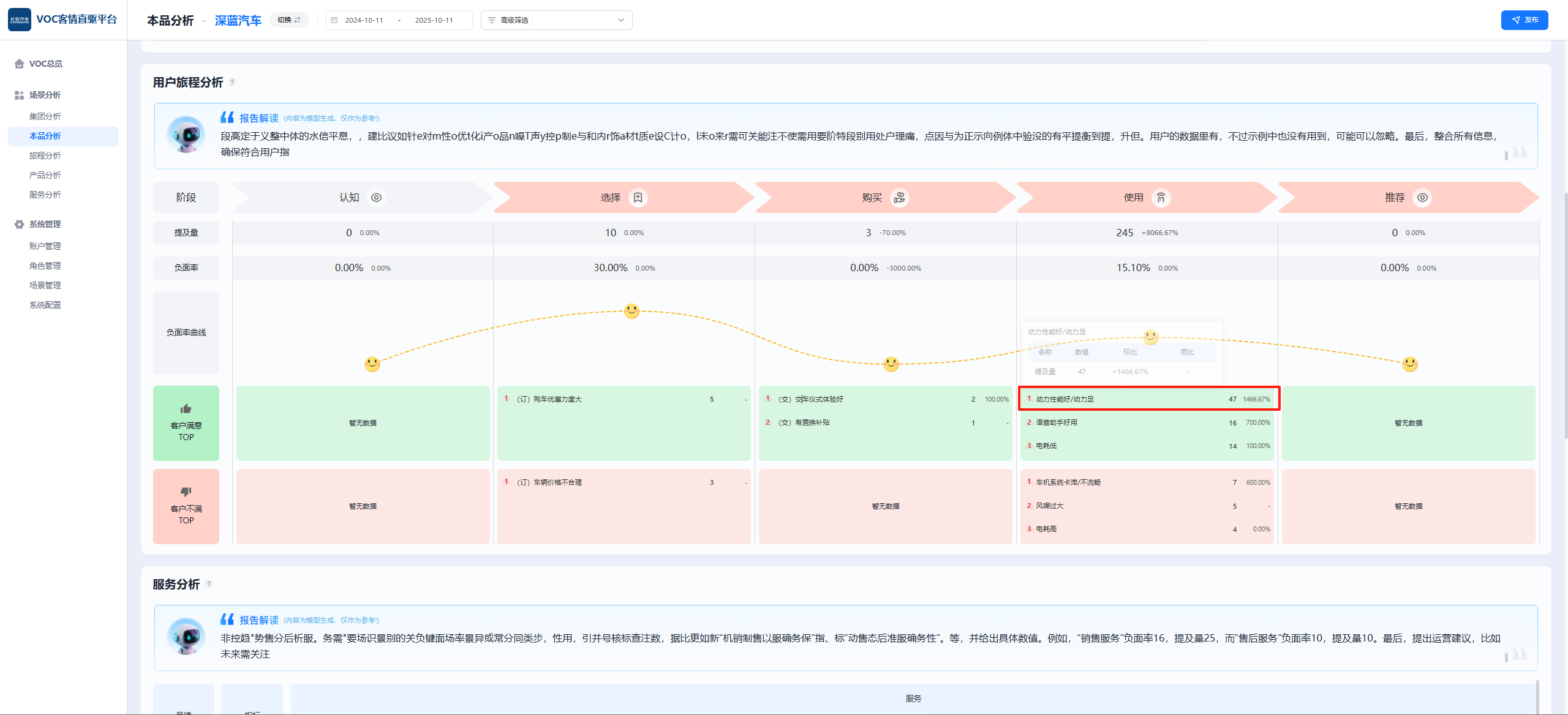Click the start date field 2024-10-11
The width and height of the screenshot is (1568, 715).
[364, 20]
